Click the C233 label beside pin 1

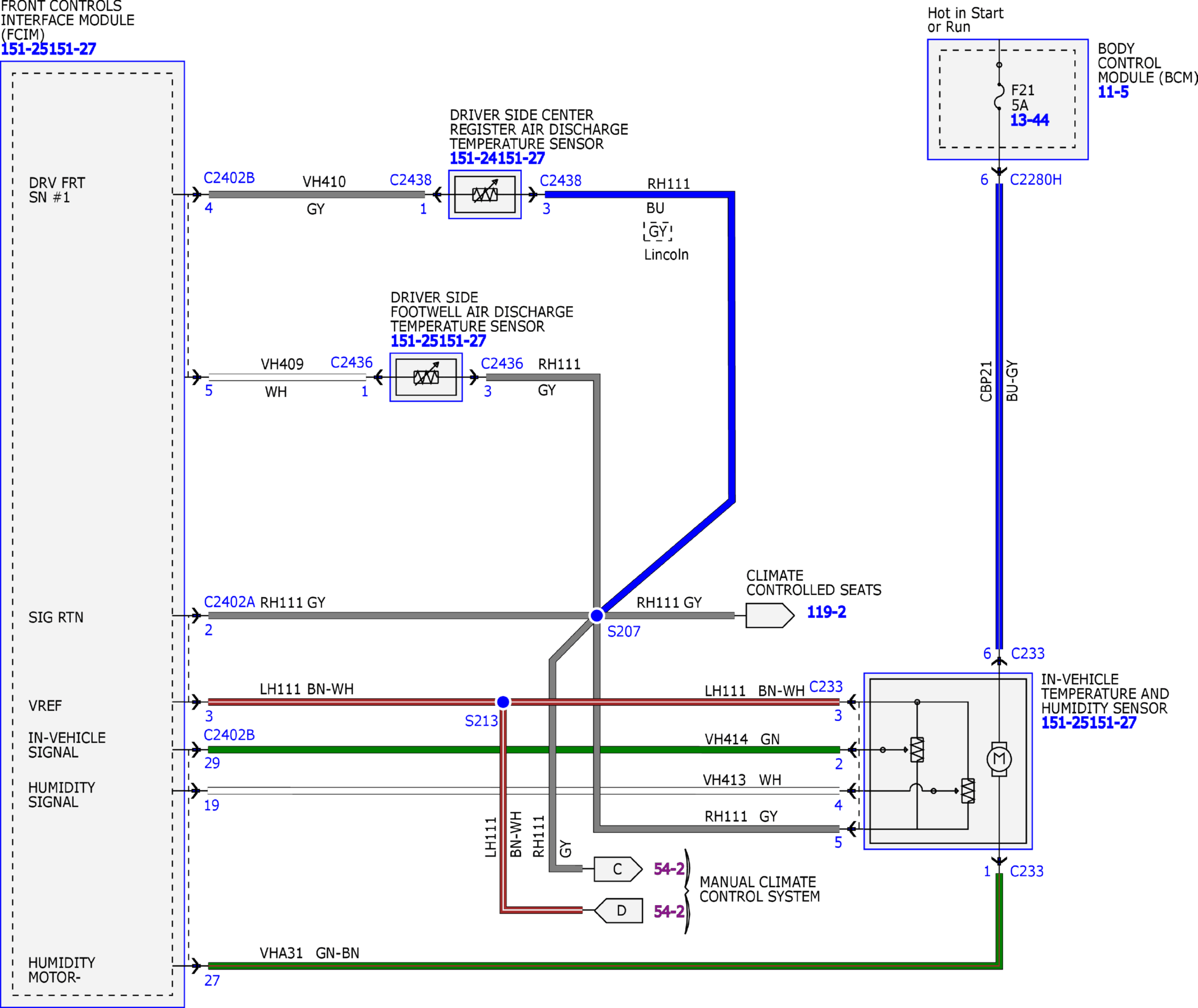point(1026,871)
